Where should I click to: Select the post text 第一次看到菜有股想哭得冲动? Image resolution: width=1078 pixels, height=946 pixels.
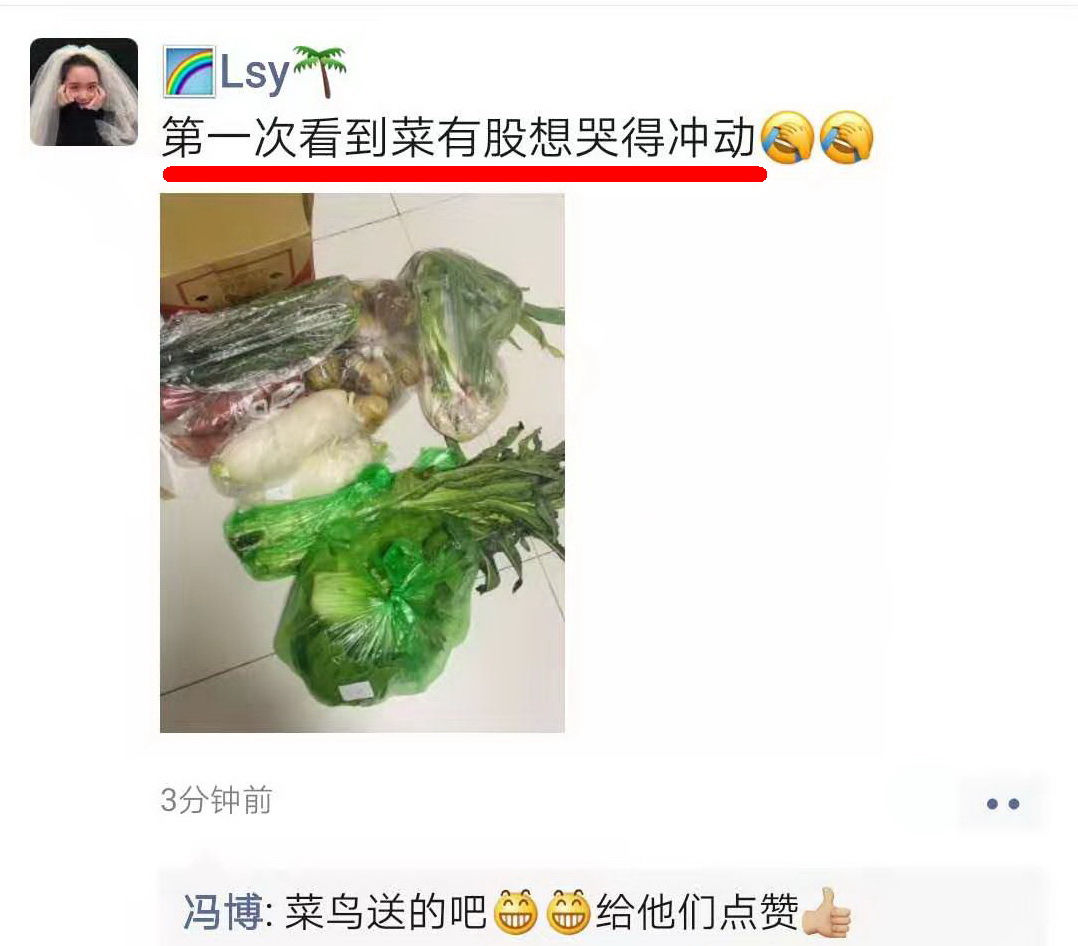(x=459, y=138)
